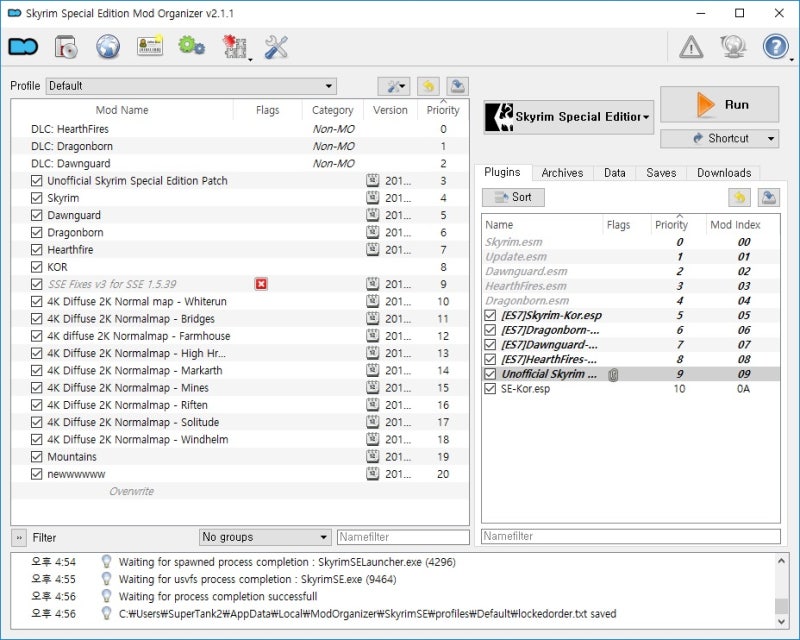Expand the Filter panel arrow button
This screenshot has width=800, height=640.
tap(19, 537)
